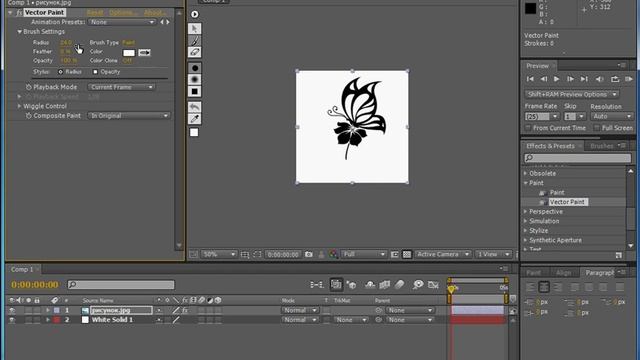Check From Current Time option
This screenshot has height=360, width=640.
[528, 128]
